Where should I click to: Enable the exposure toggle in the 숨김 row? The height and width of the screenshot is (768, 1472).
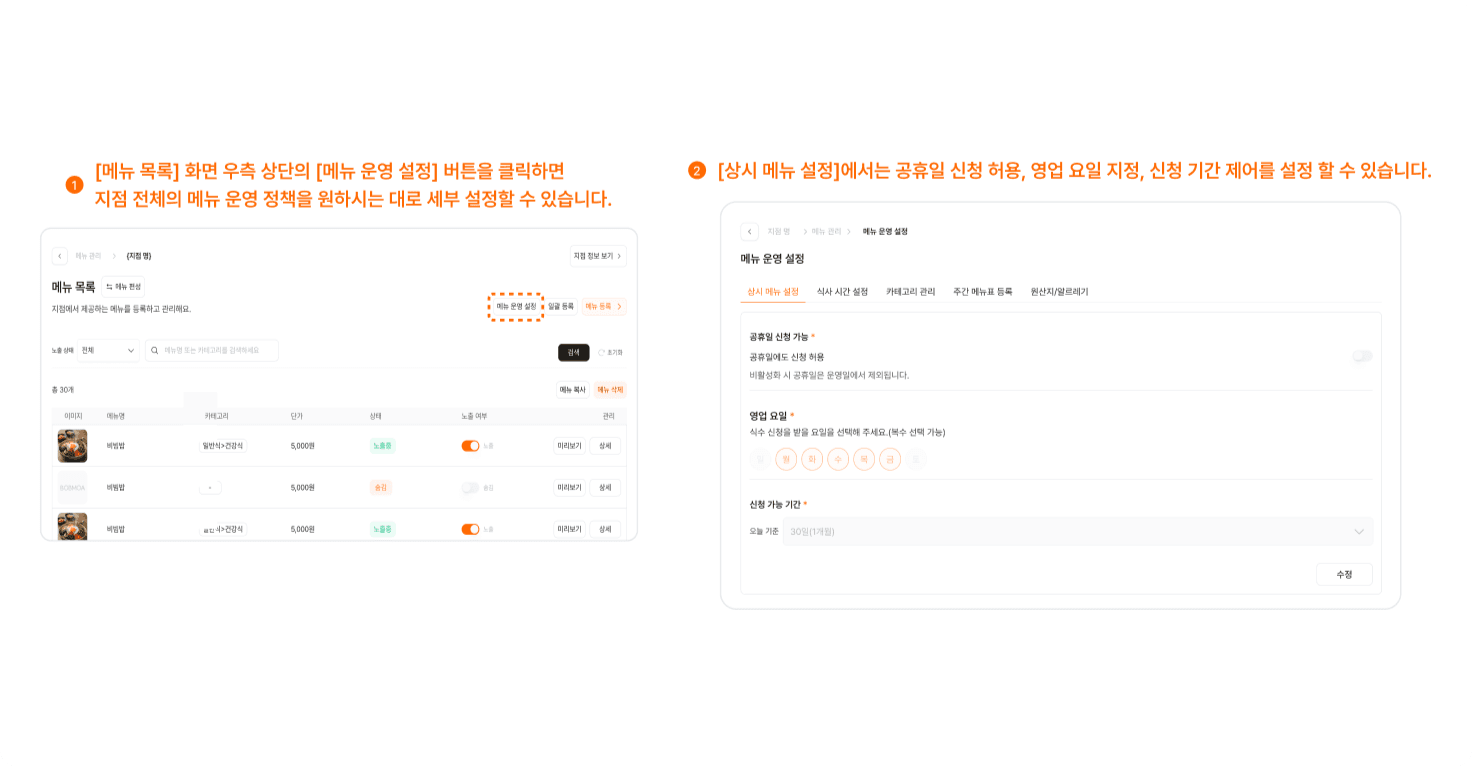470,488
